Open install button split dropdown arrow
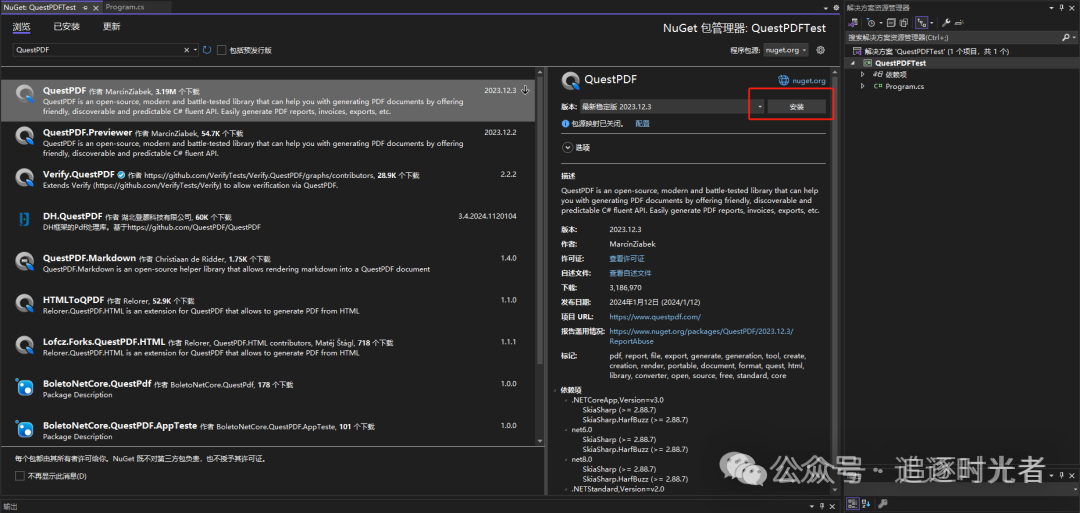 pyautogui.click(x=759, y=107)
